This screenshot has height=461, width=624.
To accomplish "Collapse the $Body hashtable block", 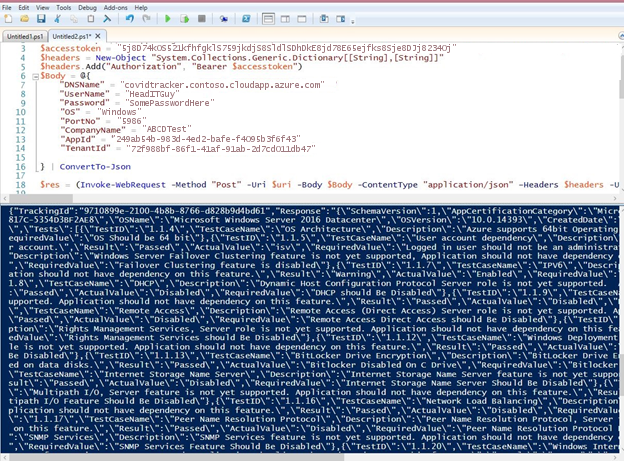I will pos(35,76).
